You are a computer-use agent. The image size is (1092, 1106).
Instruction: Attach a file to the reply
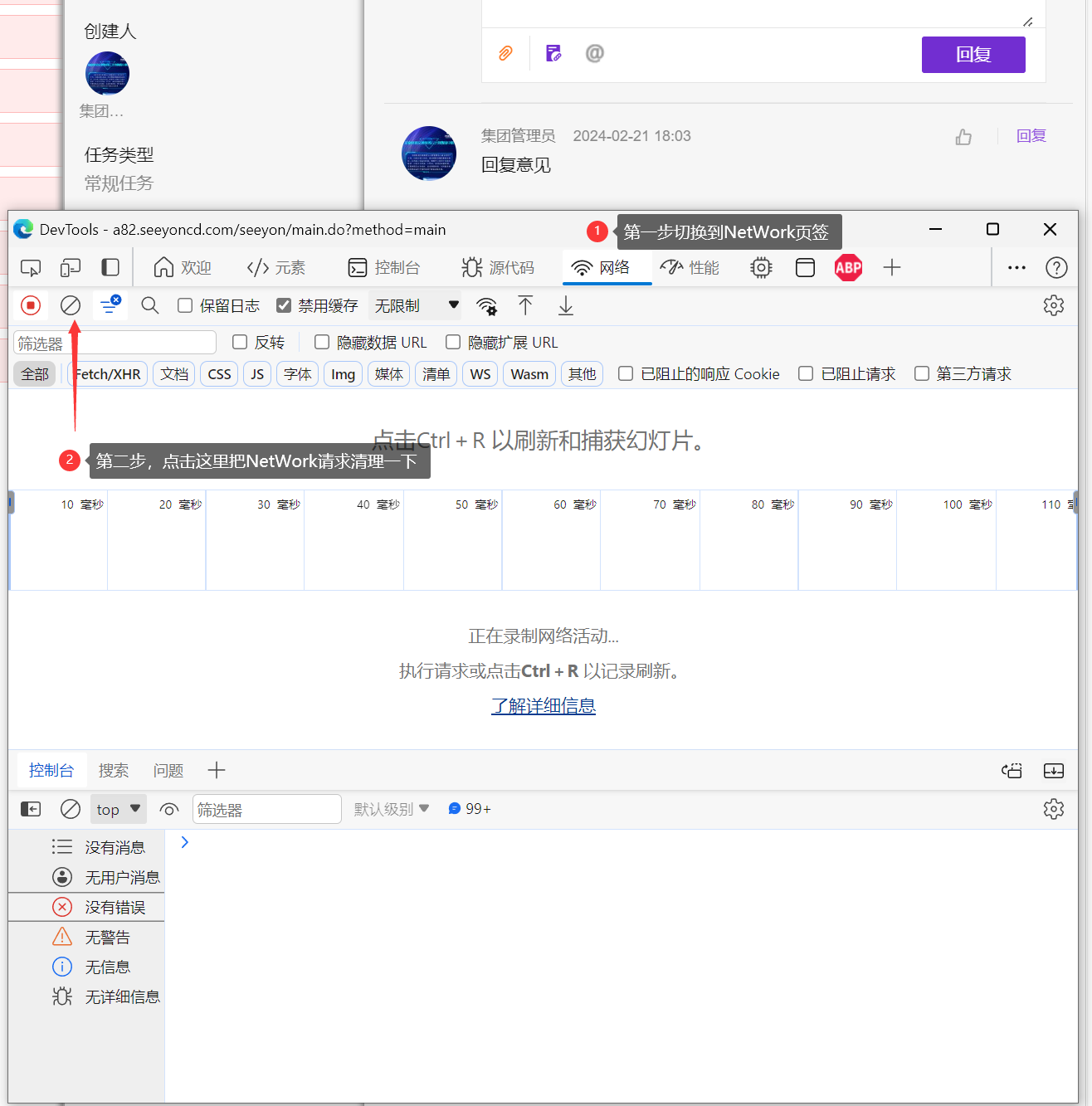[x=505, y=53]
